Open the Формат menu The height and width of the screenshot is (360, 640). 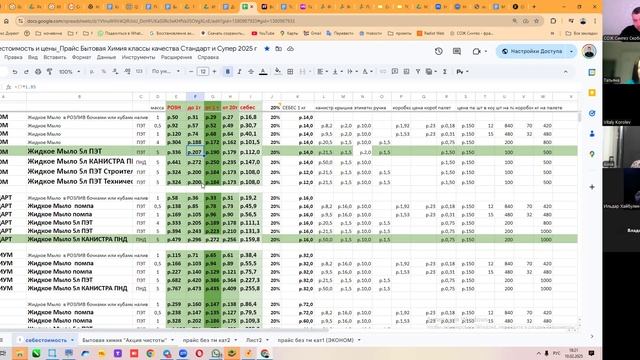pyautogui.click(x=81, y=58)
